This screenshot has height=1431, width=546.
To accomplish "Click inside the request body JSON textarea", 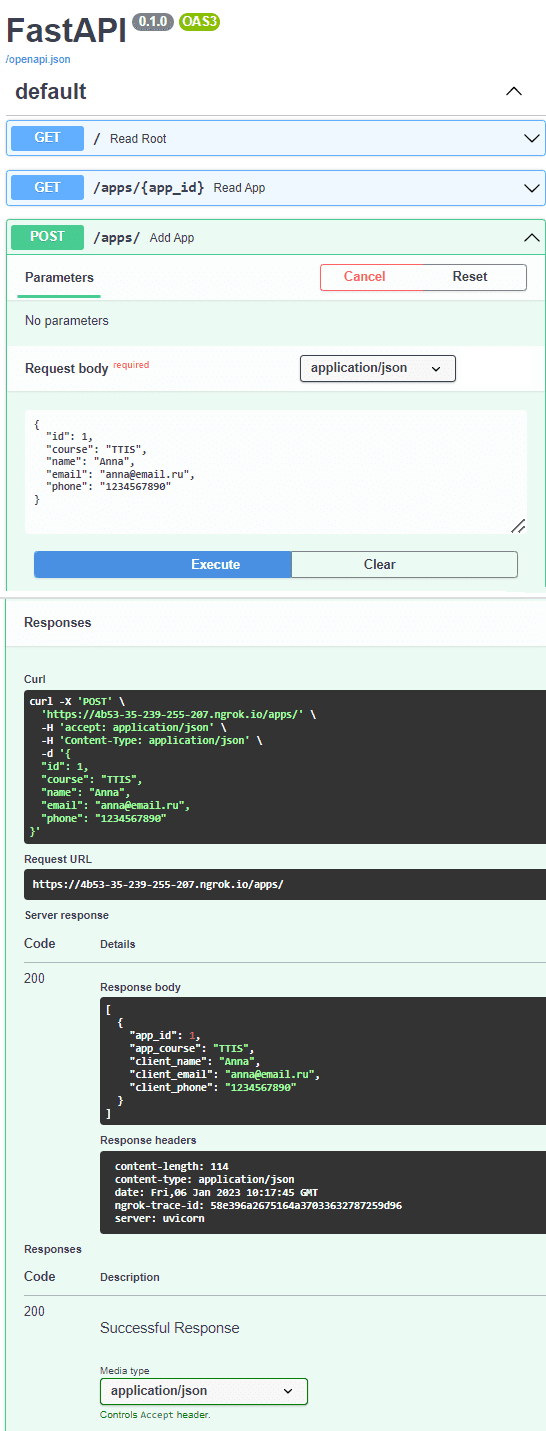I will (276, 472).
